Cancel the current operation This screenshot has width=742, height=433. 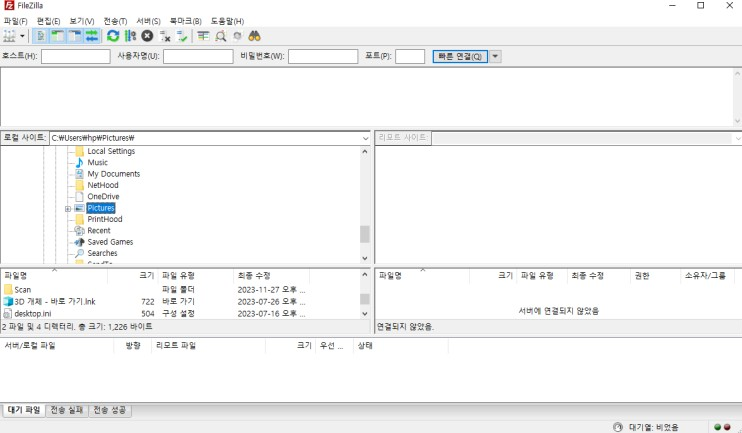tap(147, 36)
